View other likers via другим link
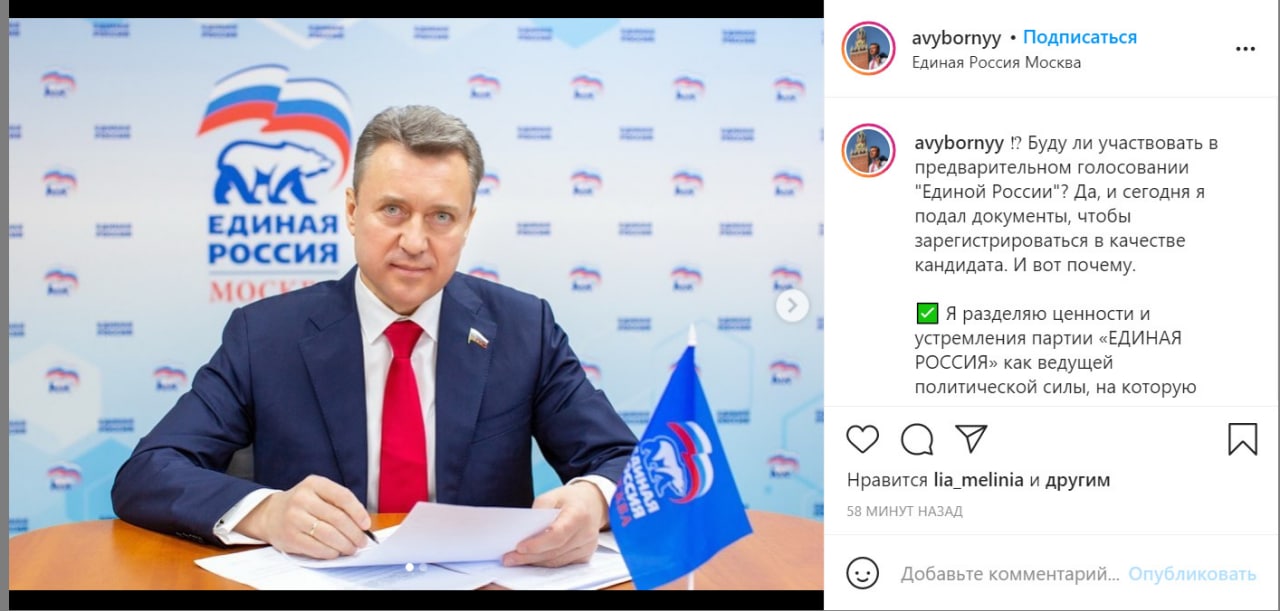1280x611 pixels. (1078, 480)
